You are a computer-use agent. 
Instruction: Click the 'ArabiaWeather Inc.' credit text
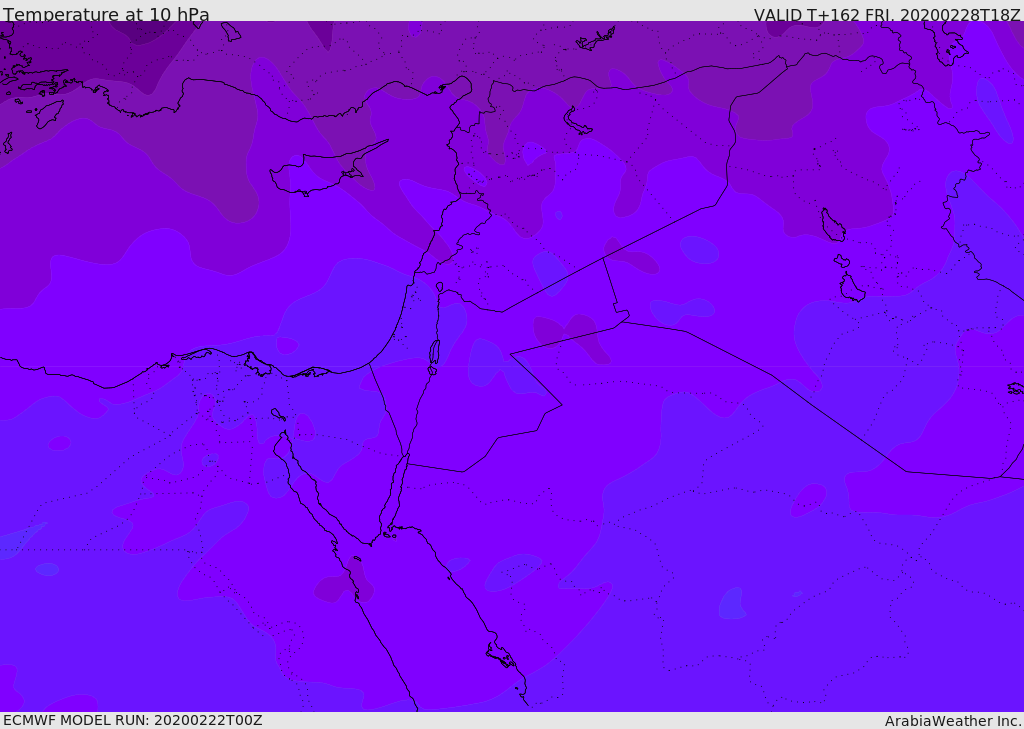pos(953,721)
